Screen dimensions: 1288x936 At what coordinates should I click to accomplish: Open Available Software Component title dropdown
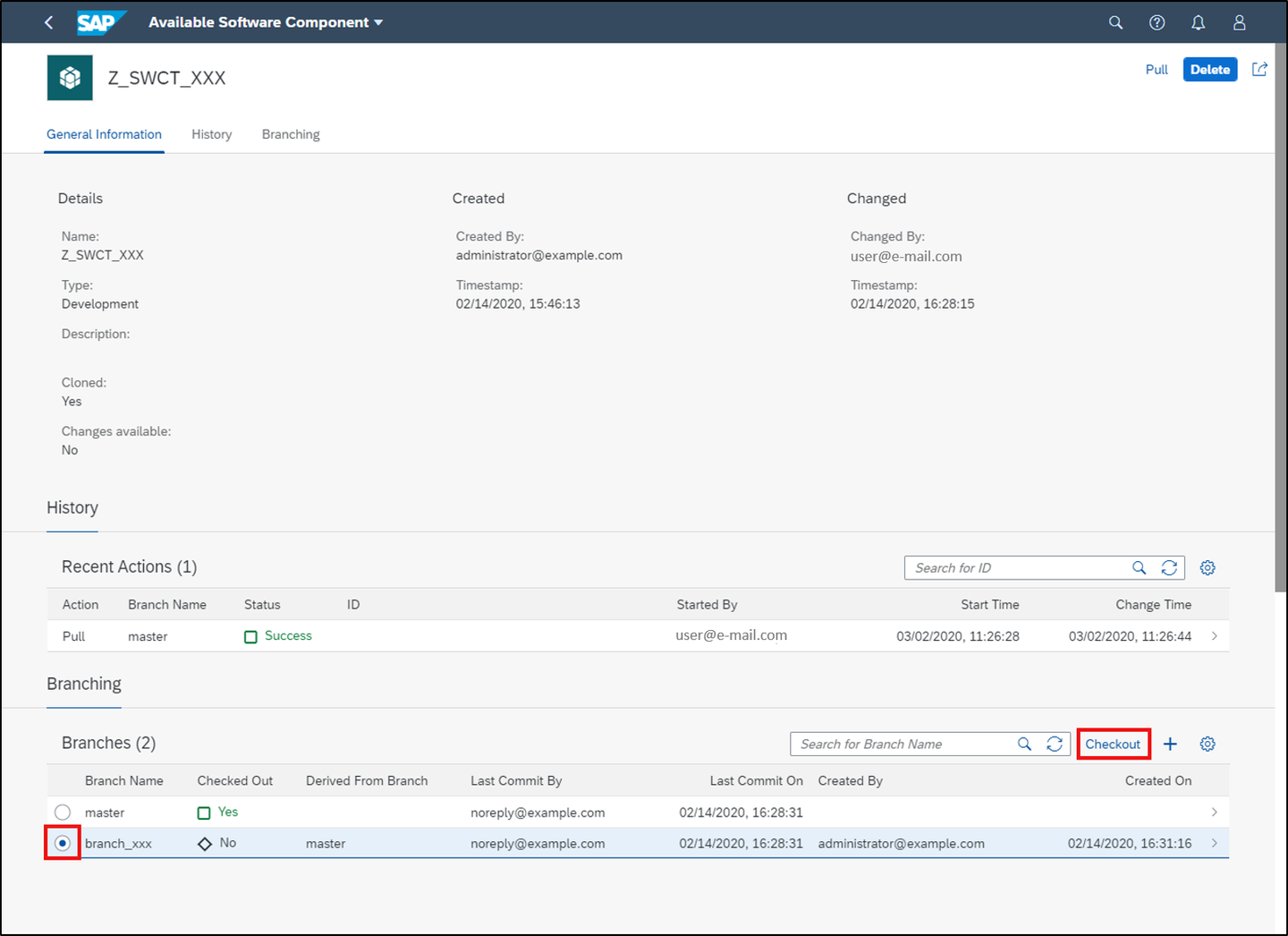(x=266, y=22)
